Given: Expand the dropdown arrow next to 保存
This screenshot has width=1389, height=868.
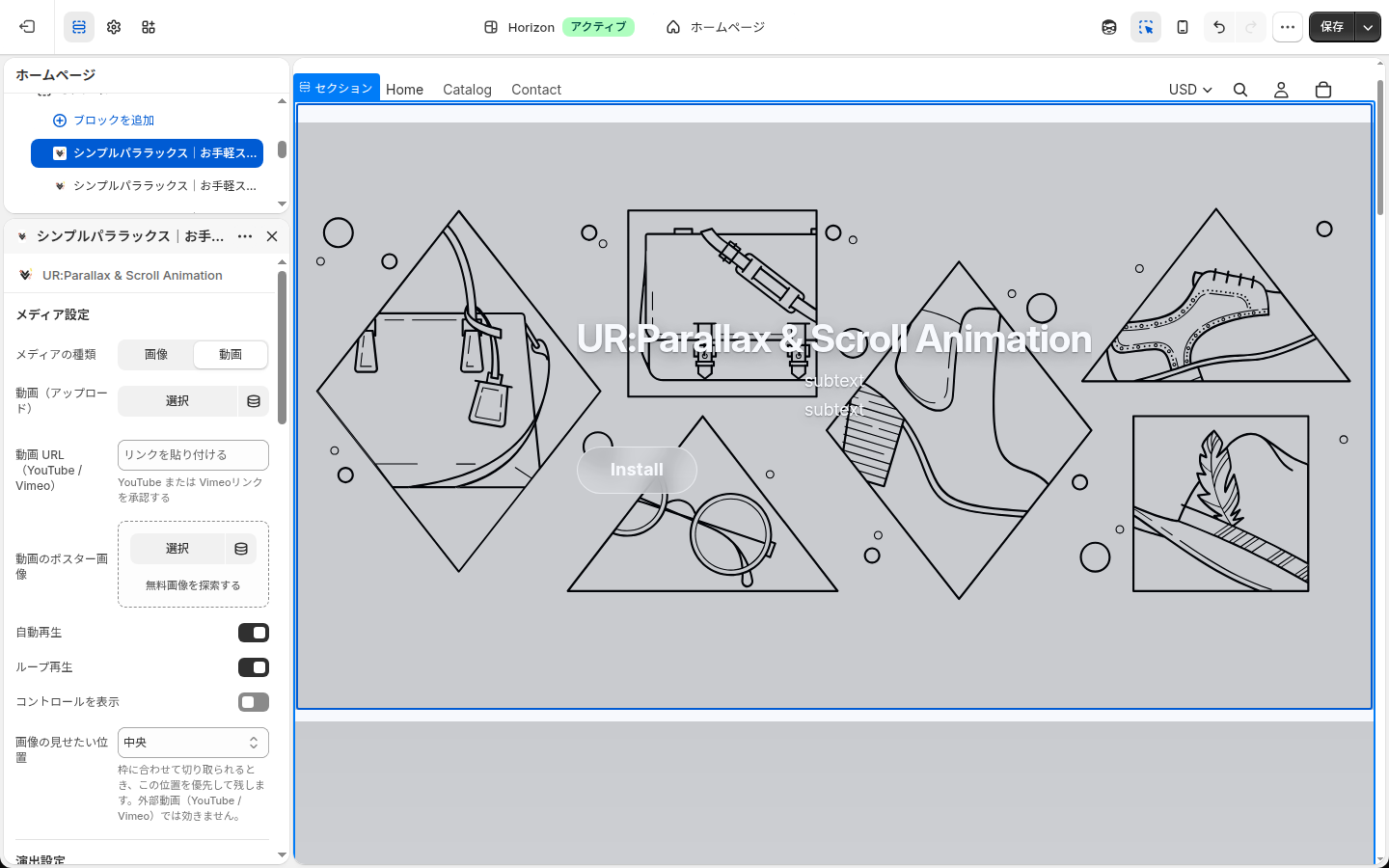Looking at the screenshot, I should point(1368,27).
